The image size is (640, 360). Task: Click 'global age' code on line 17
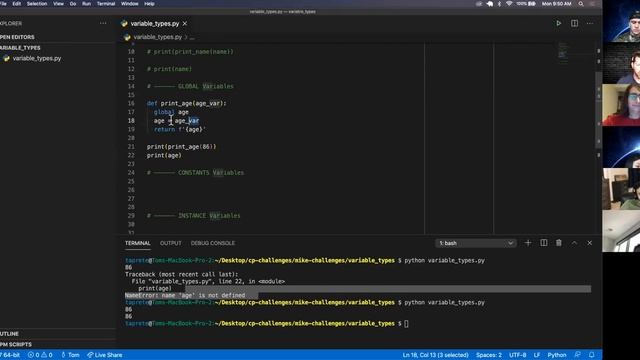click(x=171, y=112)
